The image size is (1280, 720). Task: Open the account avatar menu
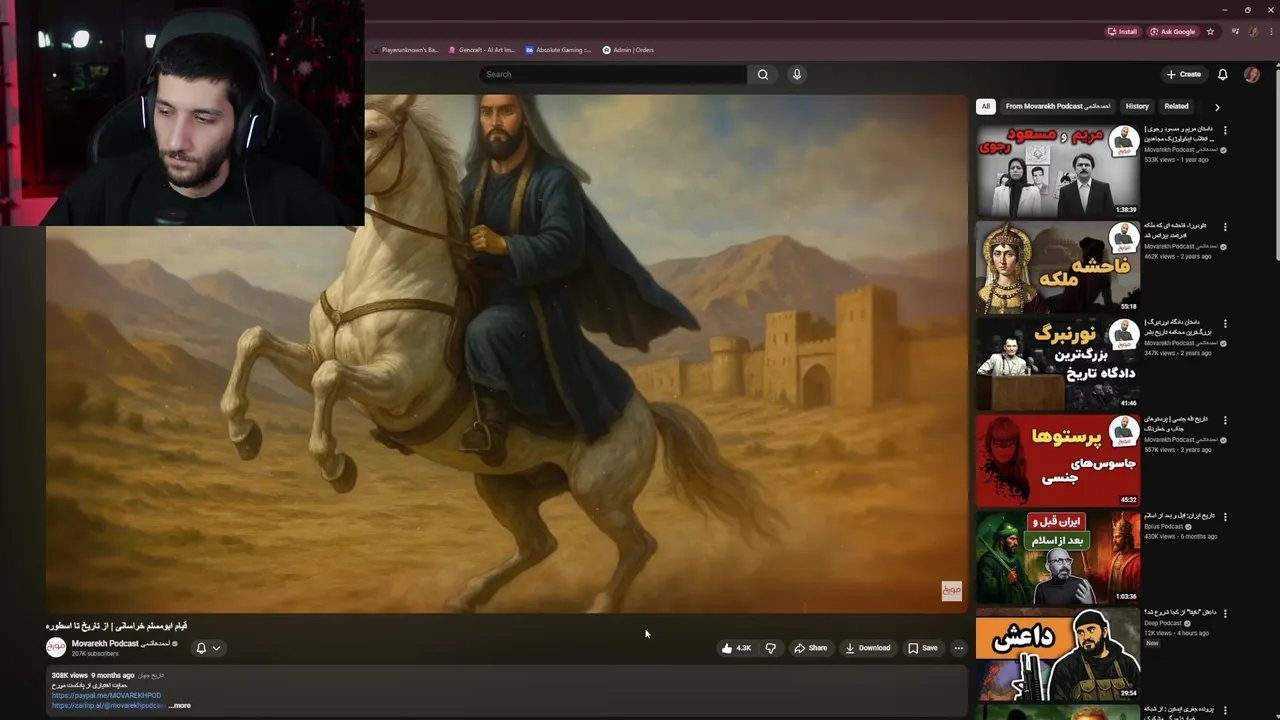1251,74
